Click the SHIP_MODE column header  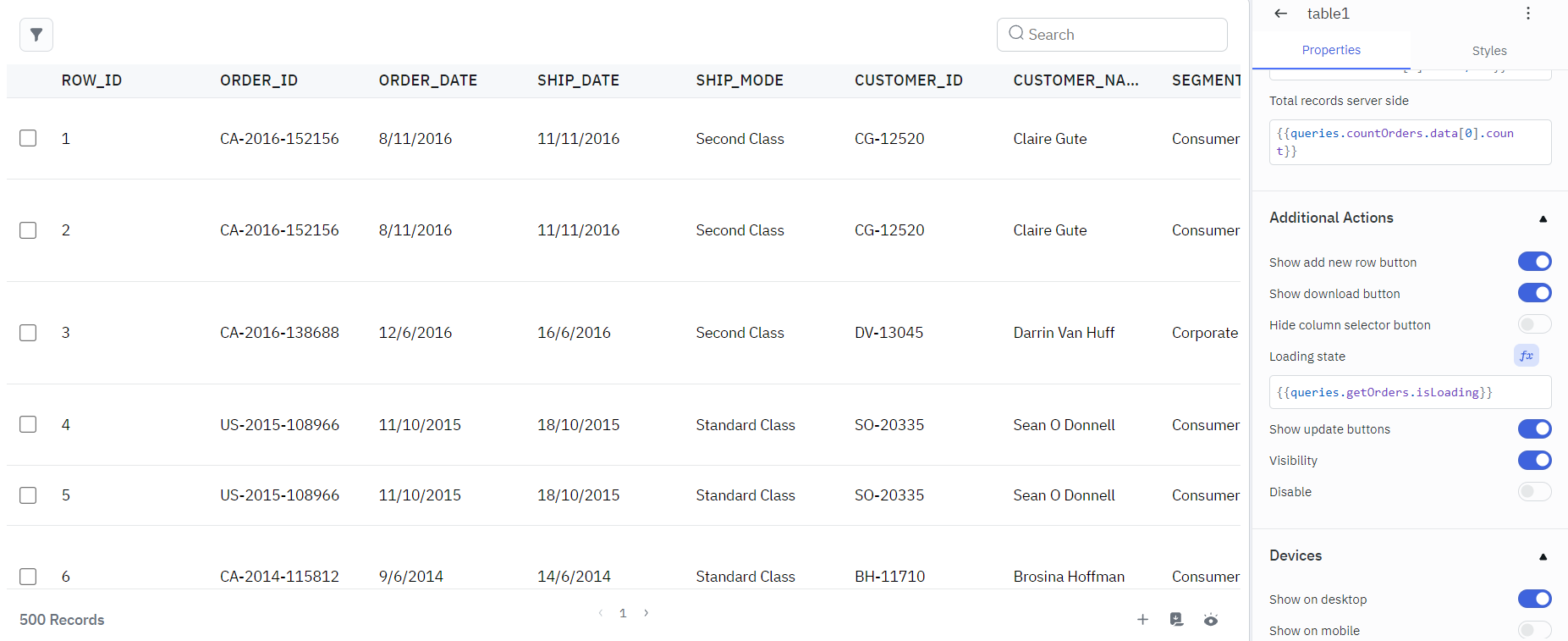(739, 80)
